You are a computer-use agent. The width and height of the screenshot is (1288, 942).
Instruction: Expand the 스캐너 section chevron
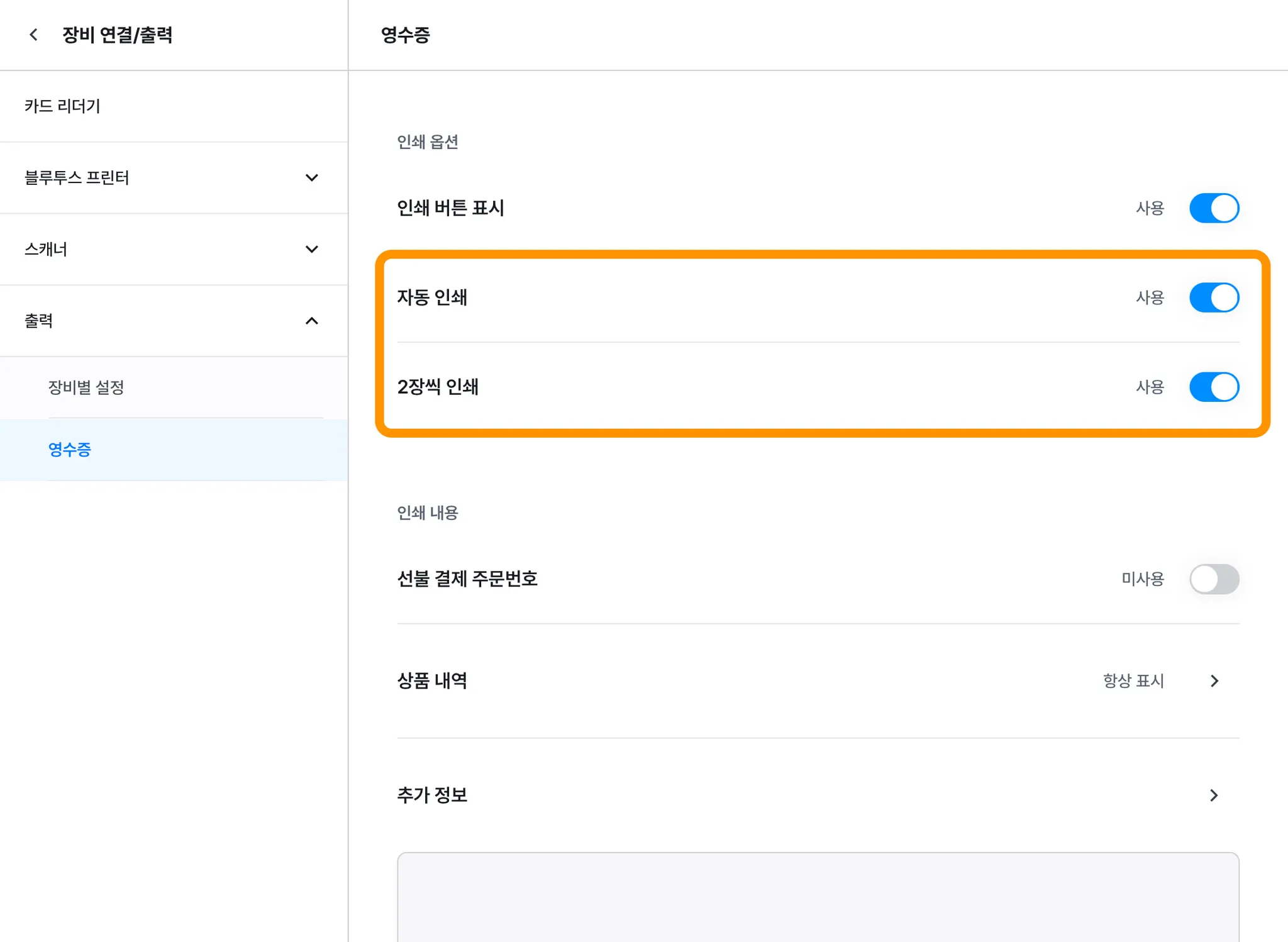click(311, 250)
